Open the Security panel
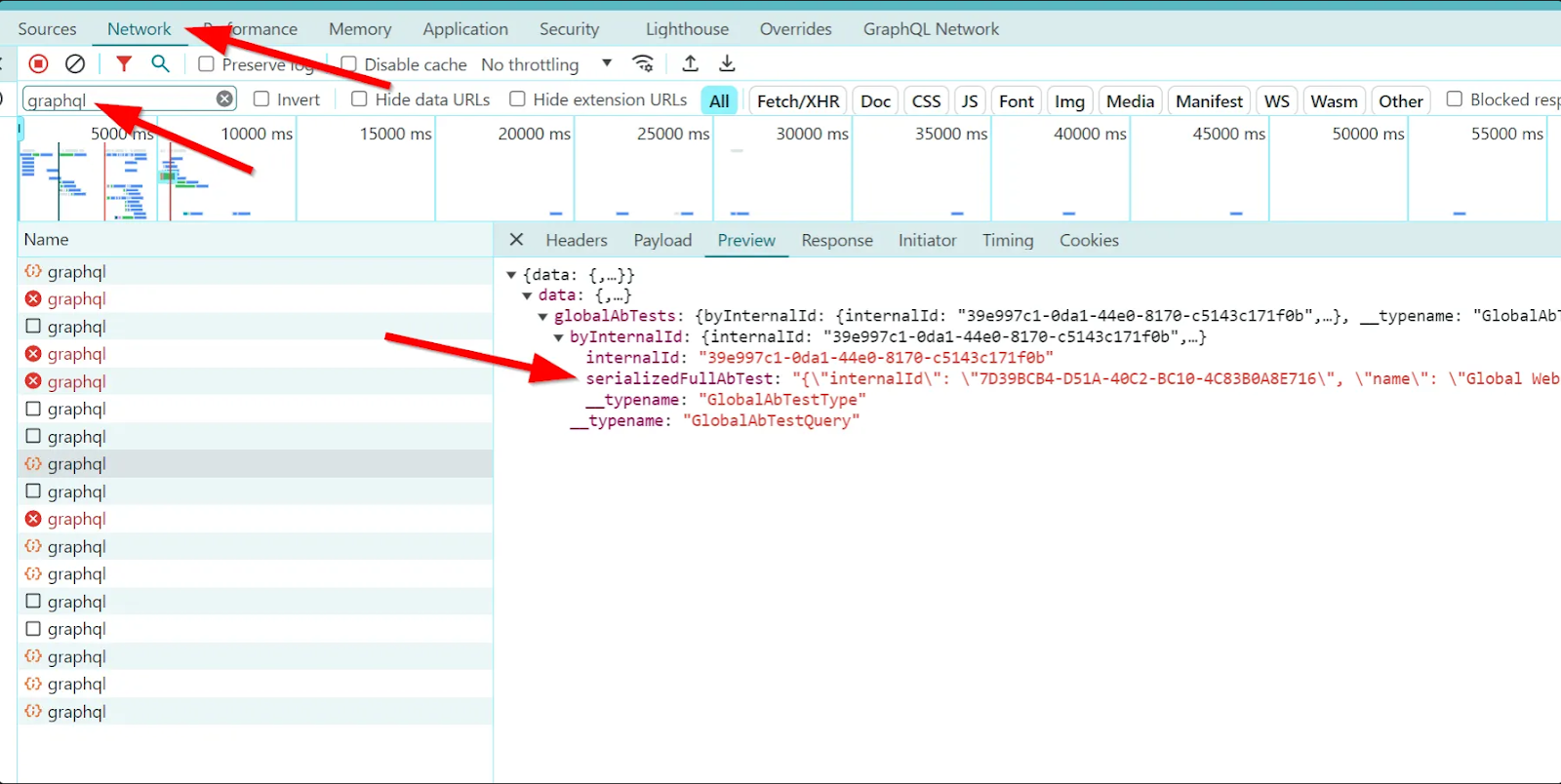Screen dimensions: 1561x784 (x=570, y=29)
